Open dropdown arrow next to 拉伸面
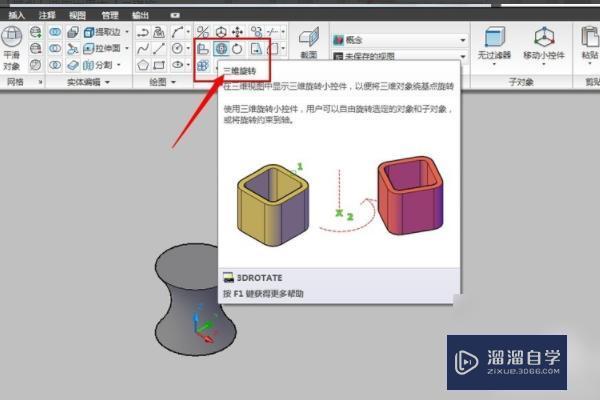The image size is (600, 400). point(127,49)
